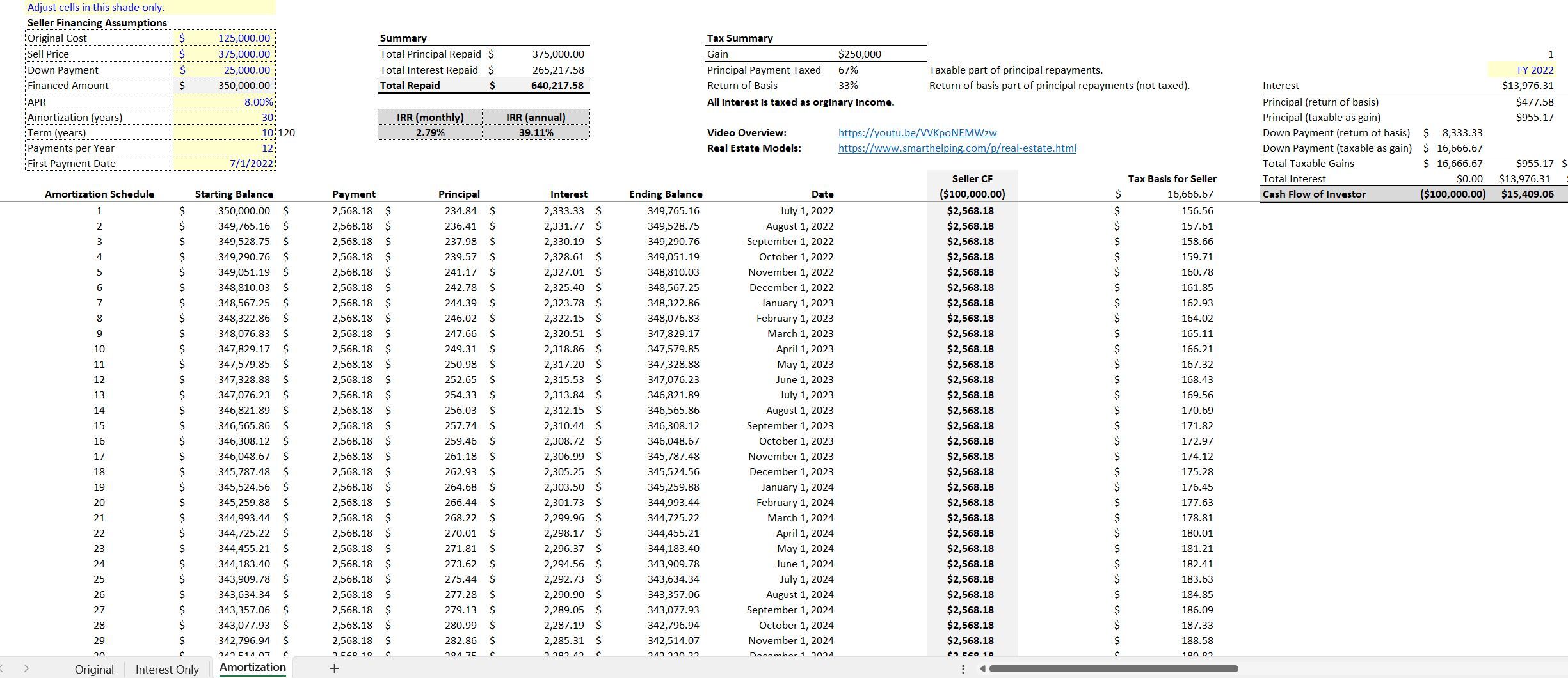Screen dimensions: 1568x678
Task: Select the Financed Amount 350,000.00 cell
Action: (x=225, y=85)
